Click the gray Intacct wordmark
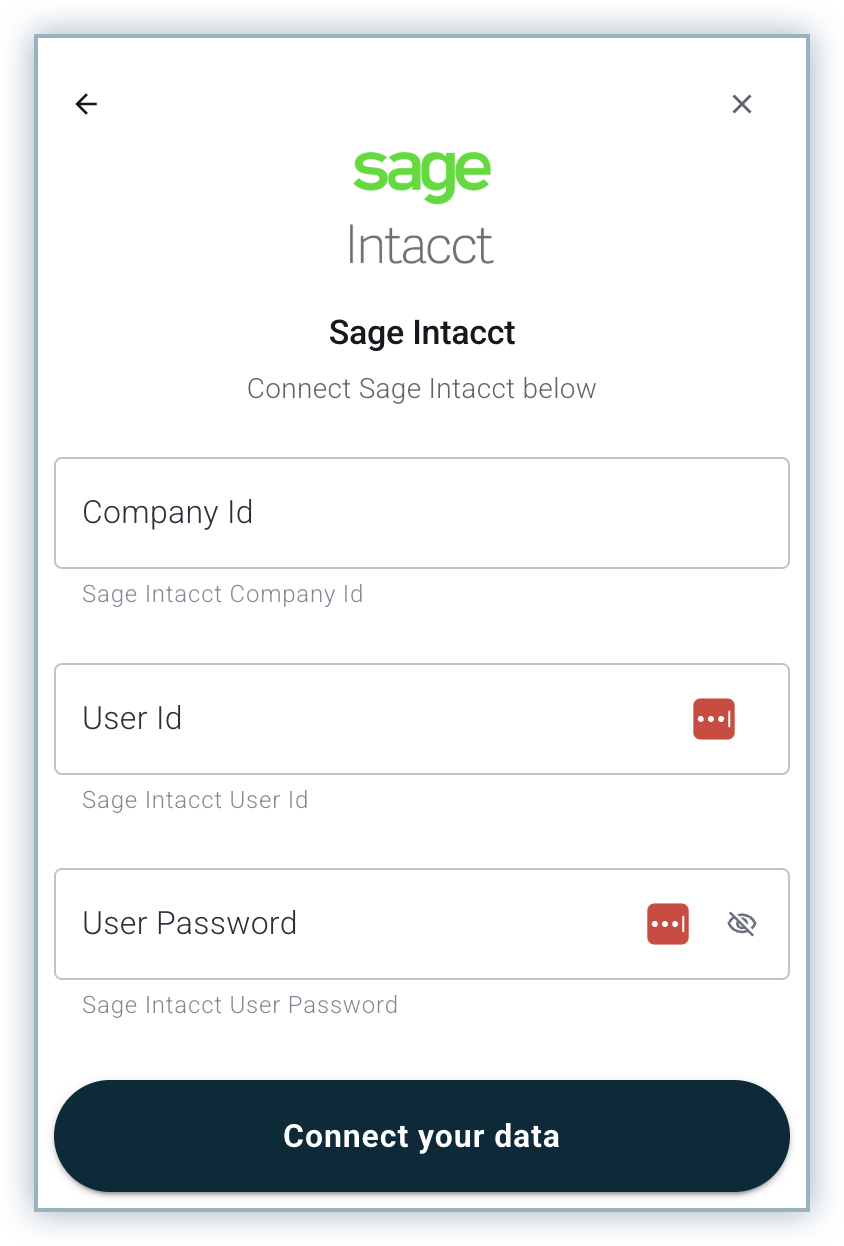Viewport: 844px width, 1246px height. pos(421,245)
